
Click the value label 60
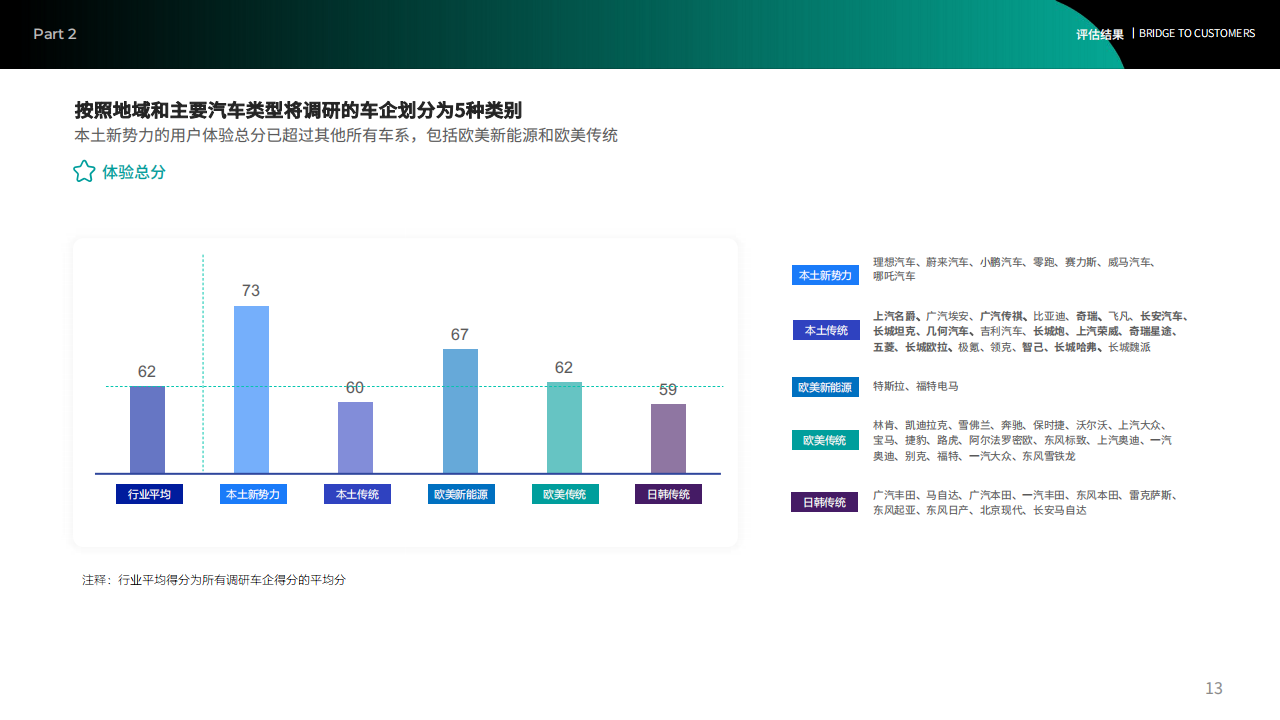click(x=355, y=387)
